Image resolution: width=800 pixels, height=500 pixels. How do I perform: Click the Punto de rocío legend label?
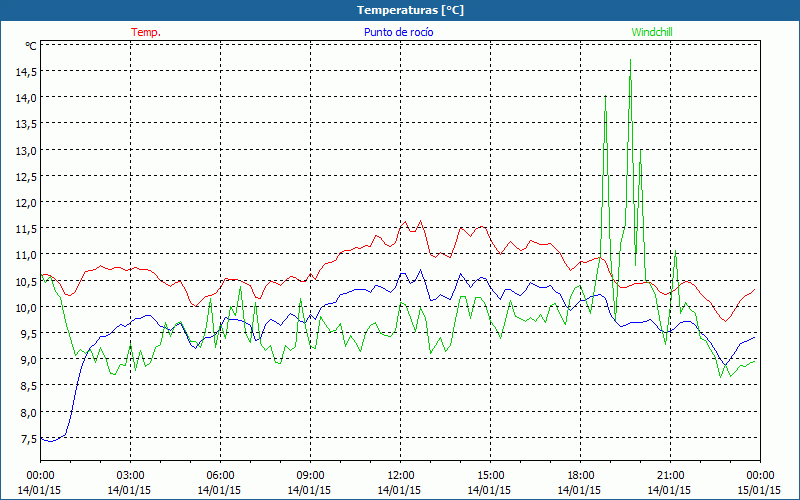[x=398, y=32]
